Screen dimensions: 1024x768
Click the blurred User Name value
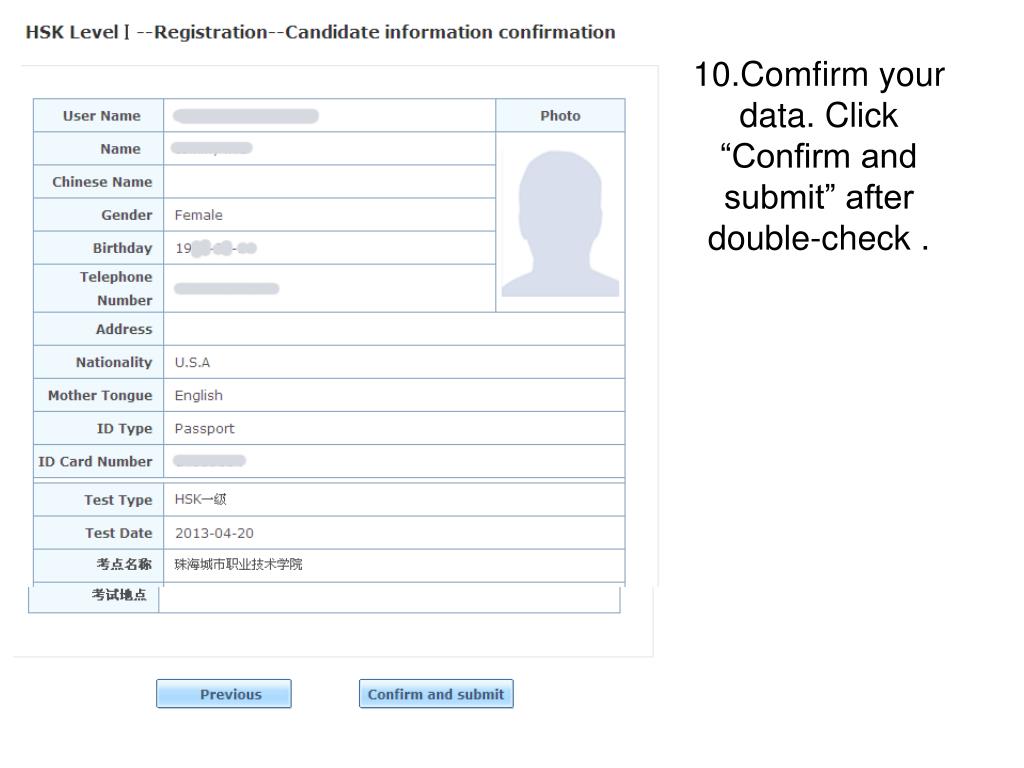coord(246,116)
